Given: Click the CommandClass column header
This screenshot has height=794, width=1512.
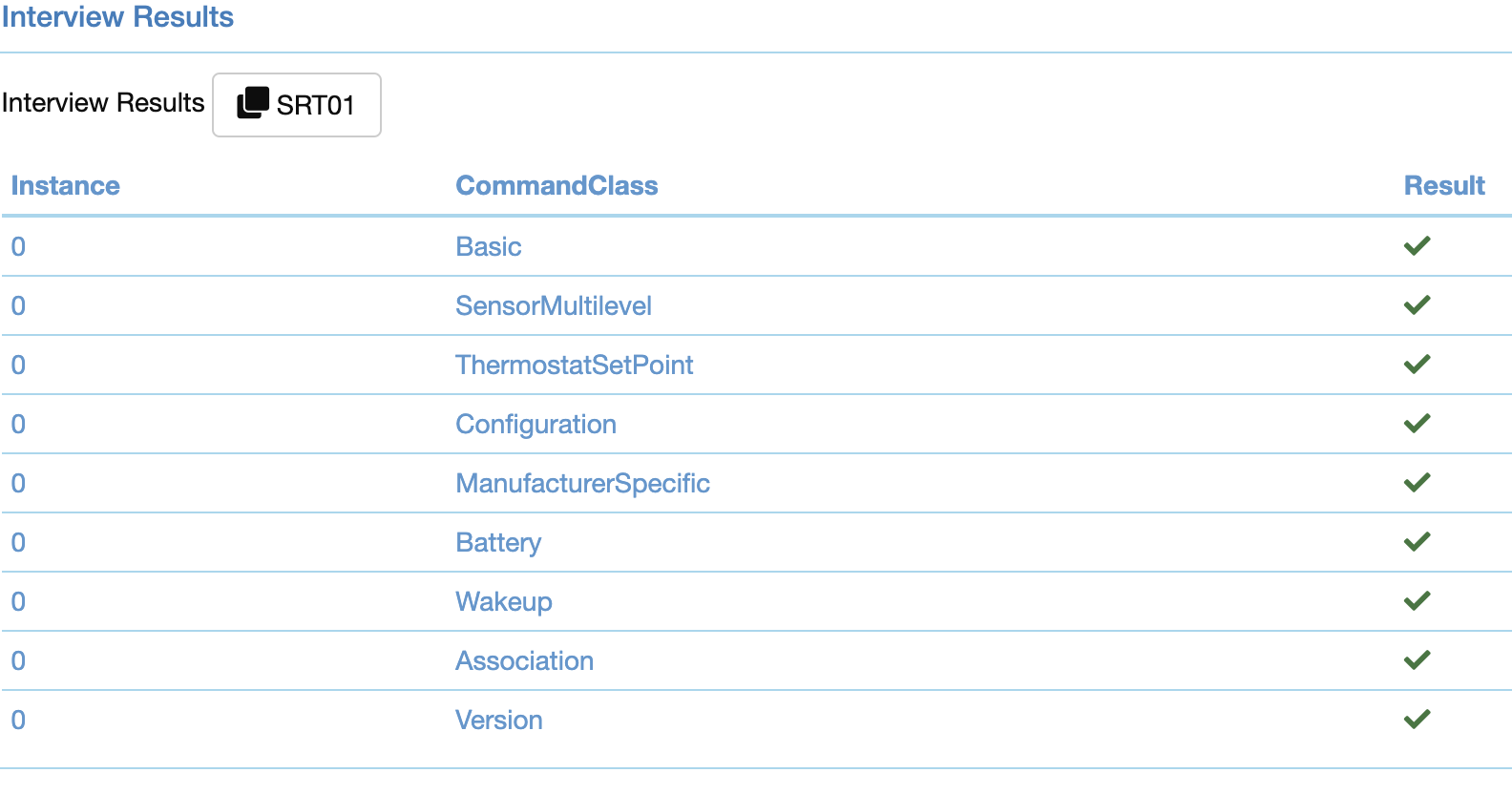Looking at the screenshot, I should 556,185.
